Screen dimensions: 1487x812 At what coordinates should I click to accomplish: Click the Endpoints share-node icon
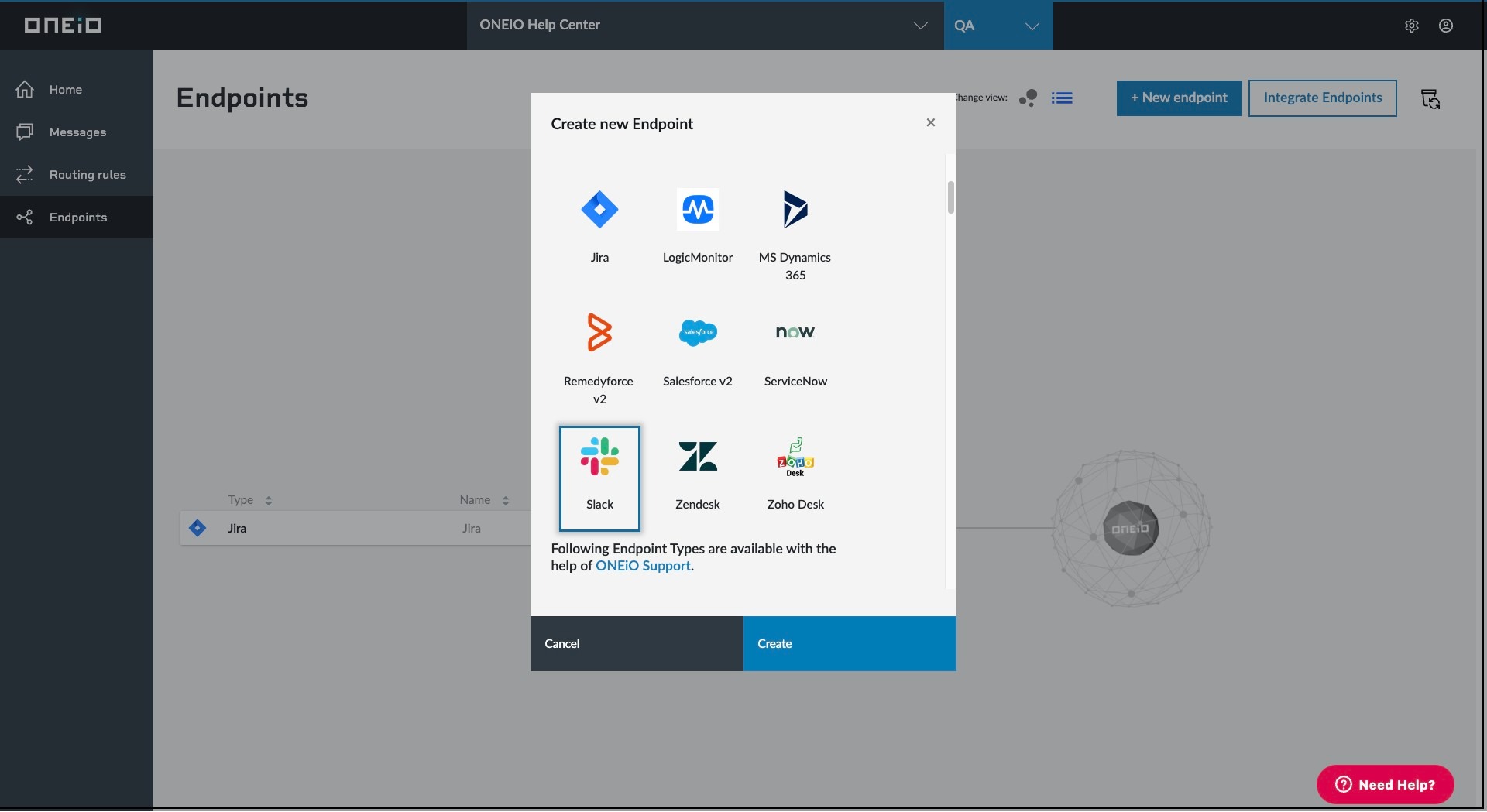tap(25, 217)
